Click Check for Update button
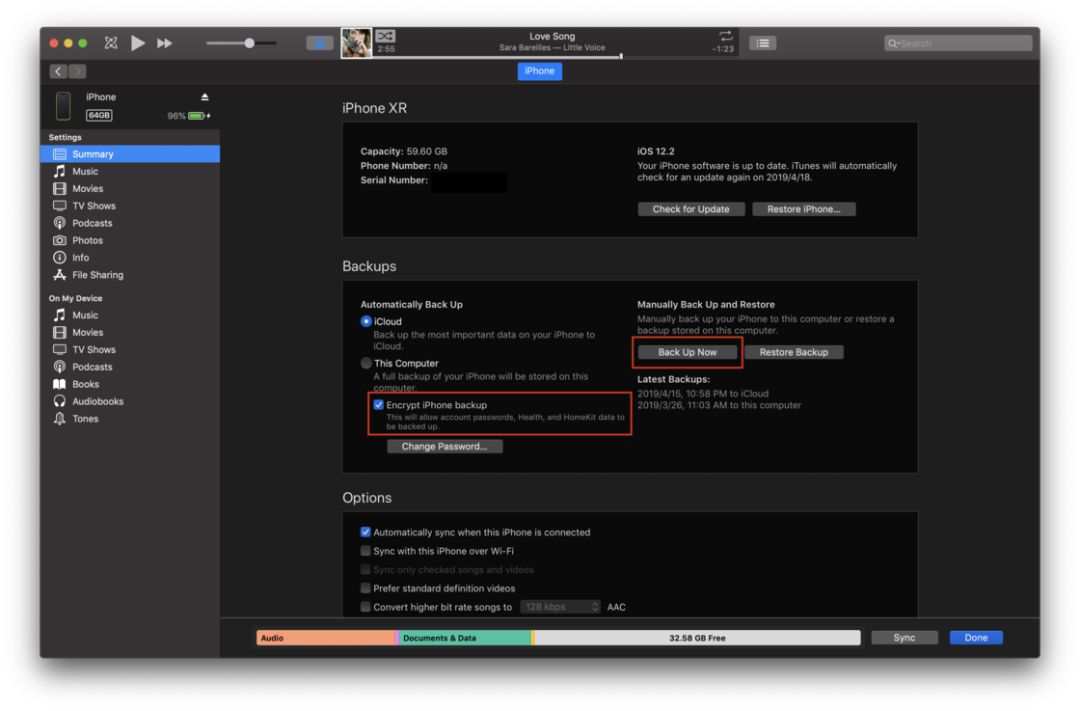Screen dimensions: 1080x711 [691, 209]
